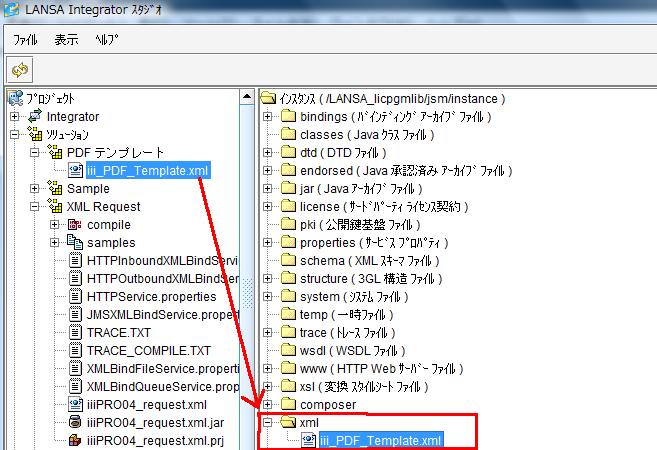Expand the system folder

[268, 297]
